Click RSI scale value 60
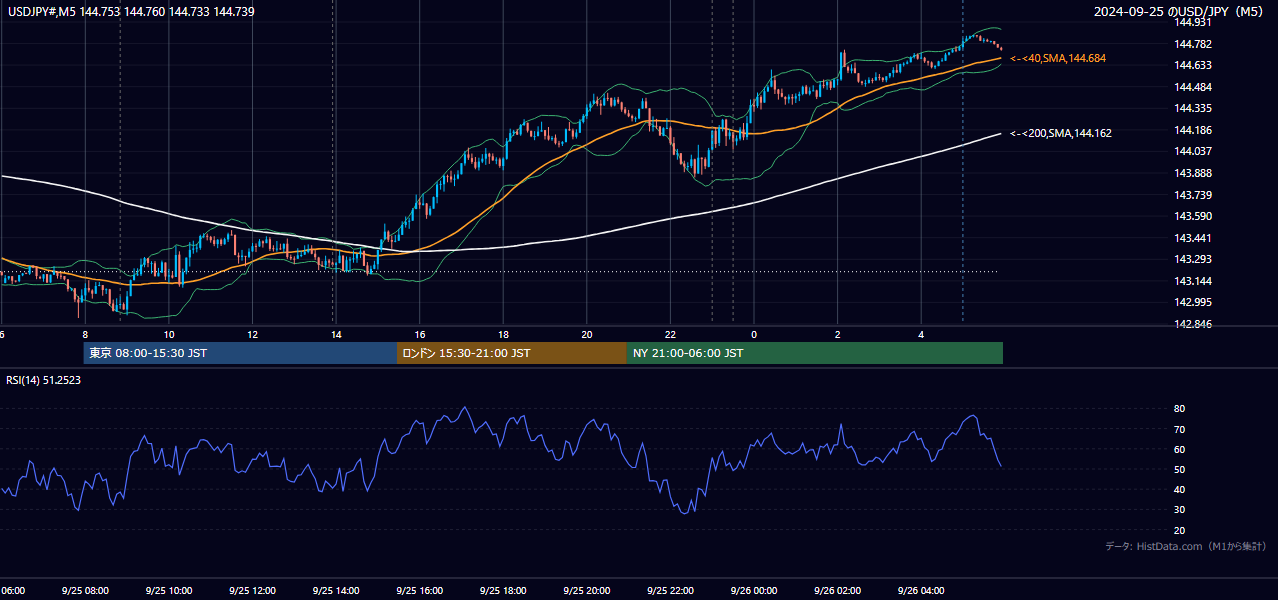This screenshot has height=600, width=1278. pyautogui.click(x=1180, y=450)
